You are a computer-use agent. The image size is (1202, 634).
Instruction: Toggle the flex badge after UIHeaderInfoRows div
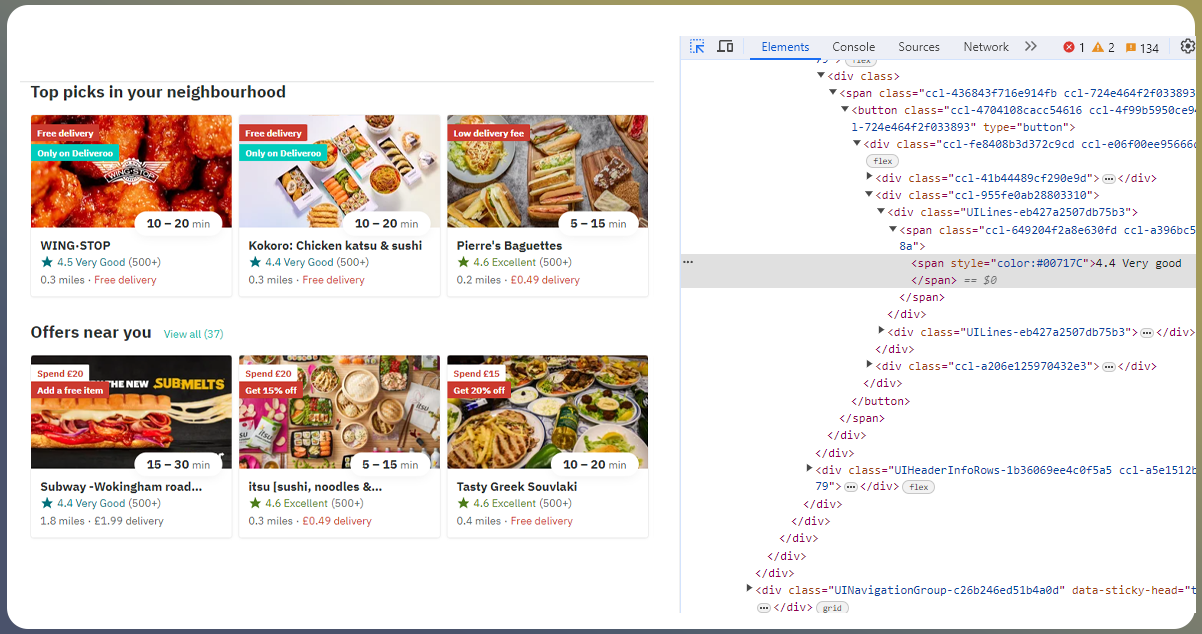pos(918,487)
